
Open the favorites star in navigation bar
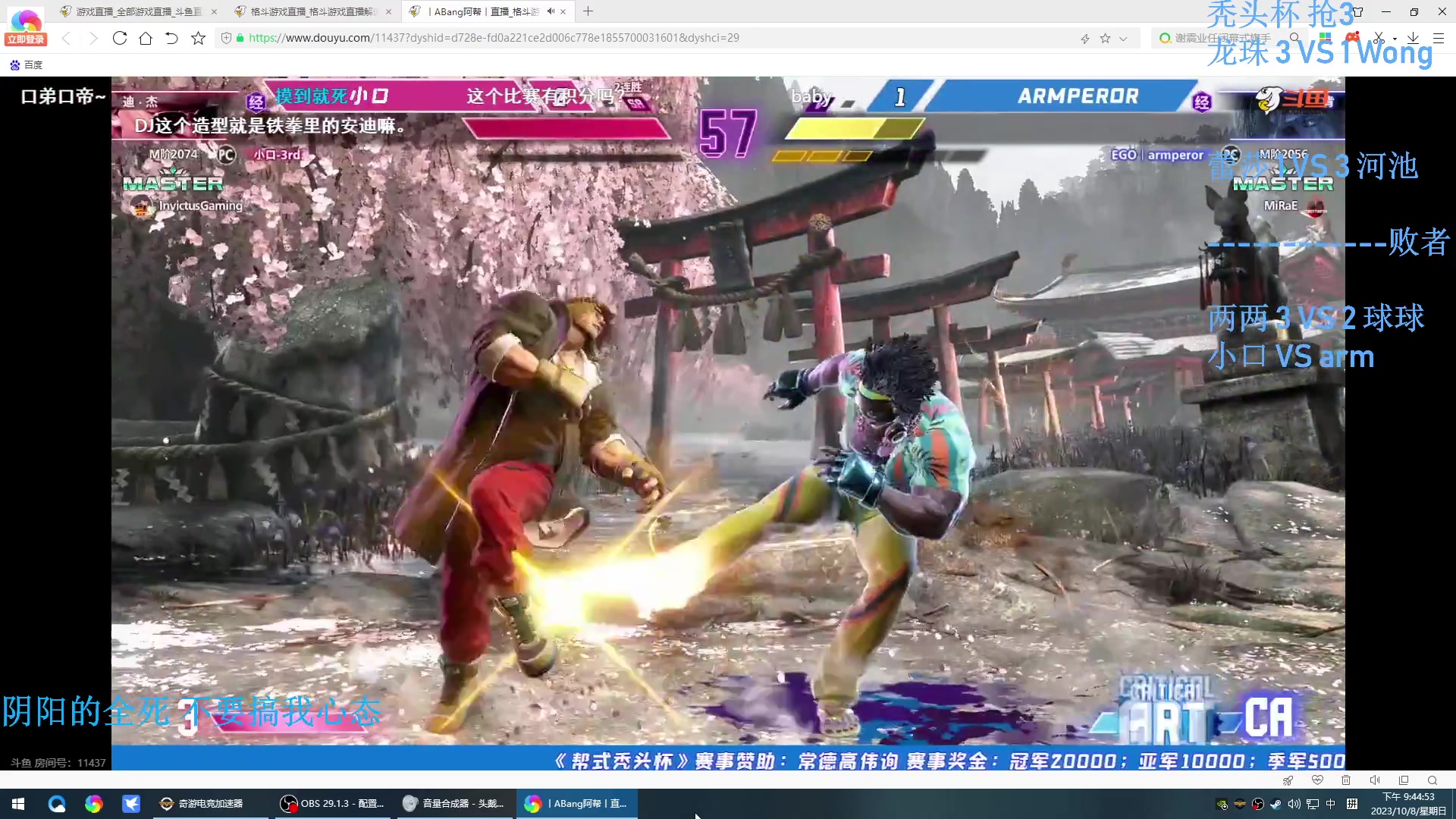[198, 38]
